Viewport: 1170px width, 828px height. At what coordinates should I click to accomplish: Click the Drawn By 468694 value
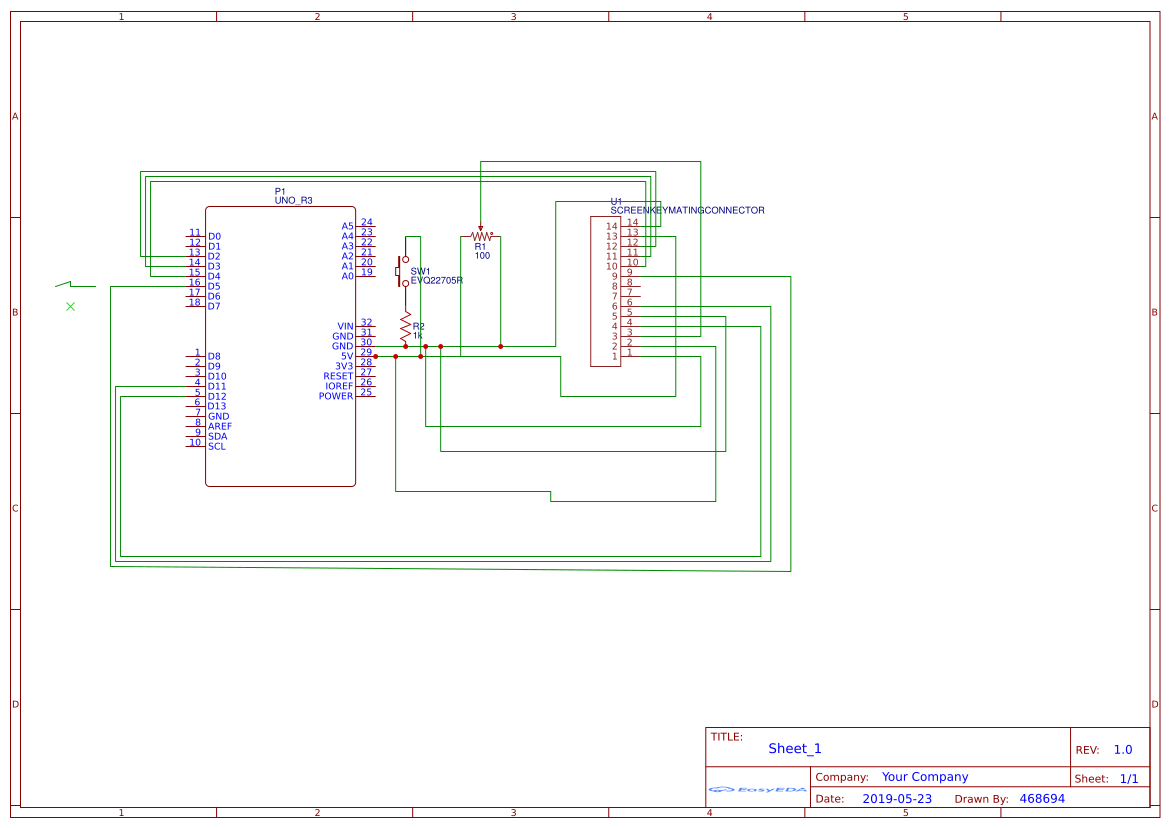click(x=1042, y=798)
